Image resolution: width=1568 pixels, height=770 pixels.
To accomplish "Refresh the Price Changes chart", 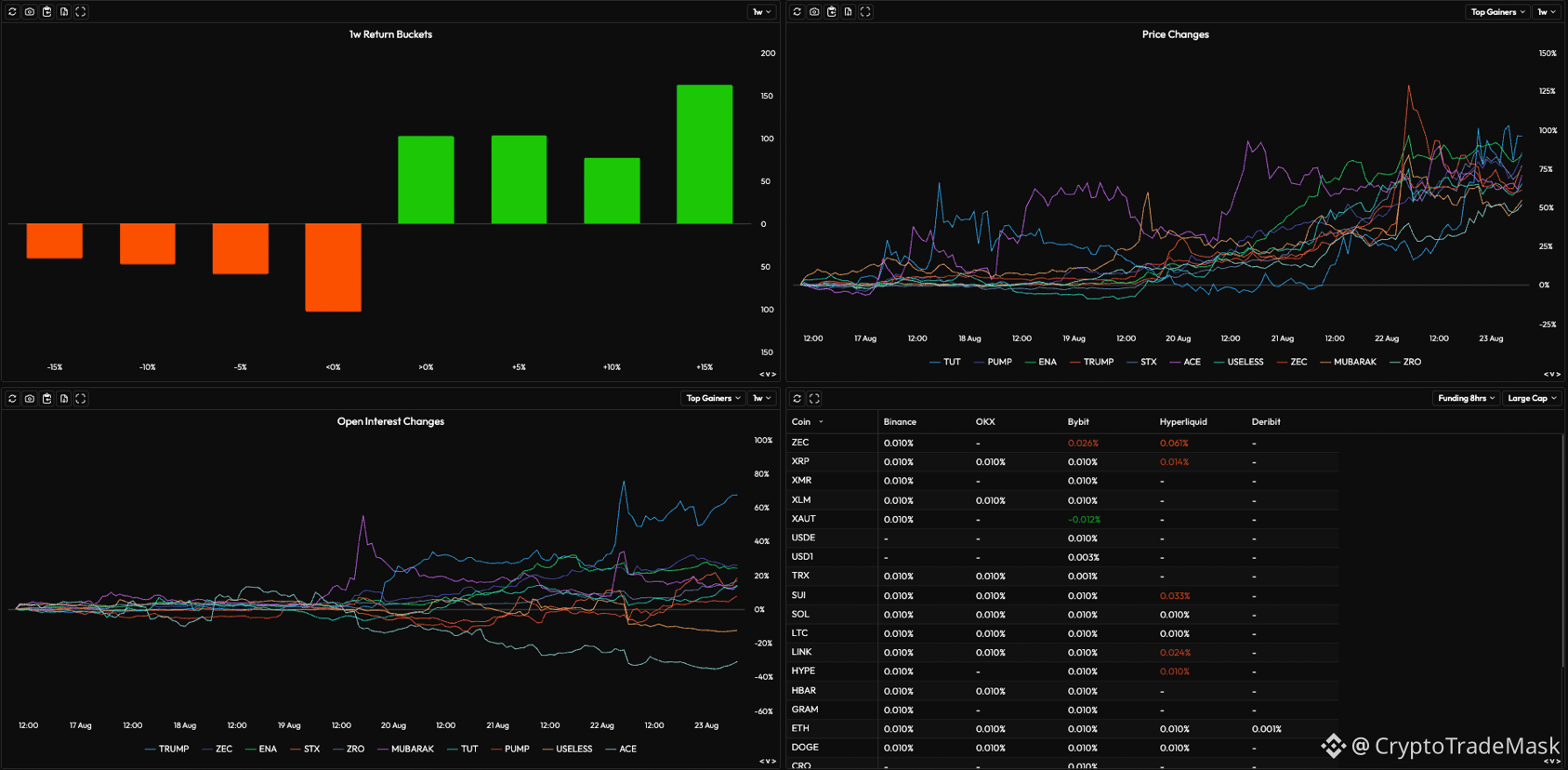I will 797,12.
